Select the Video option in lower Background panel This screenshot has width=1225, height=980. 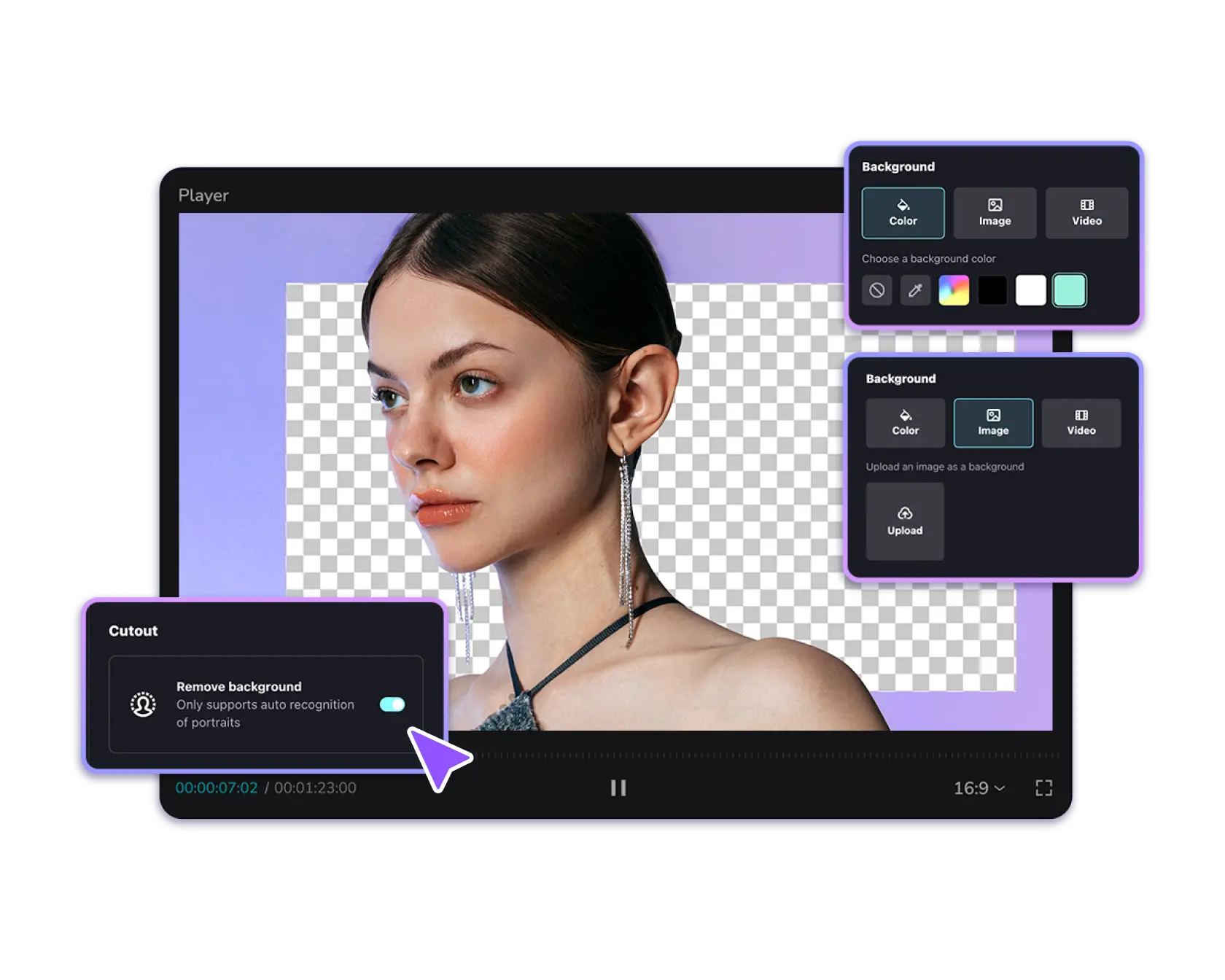click(x=1081, y=423)
